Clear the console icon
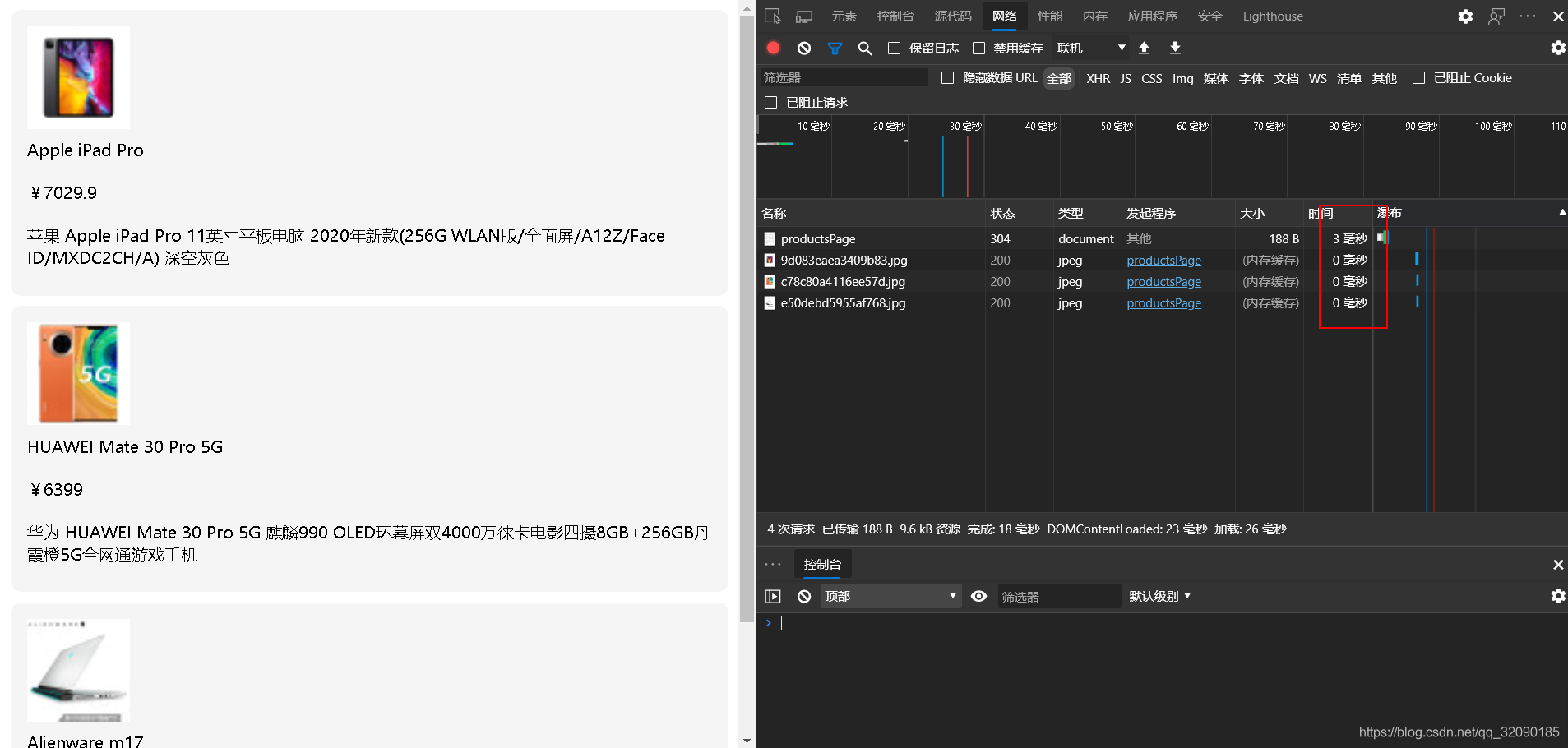The height and width of the screenshot is (748, 1568). 804,596
